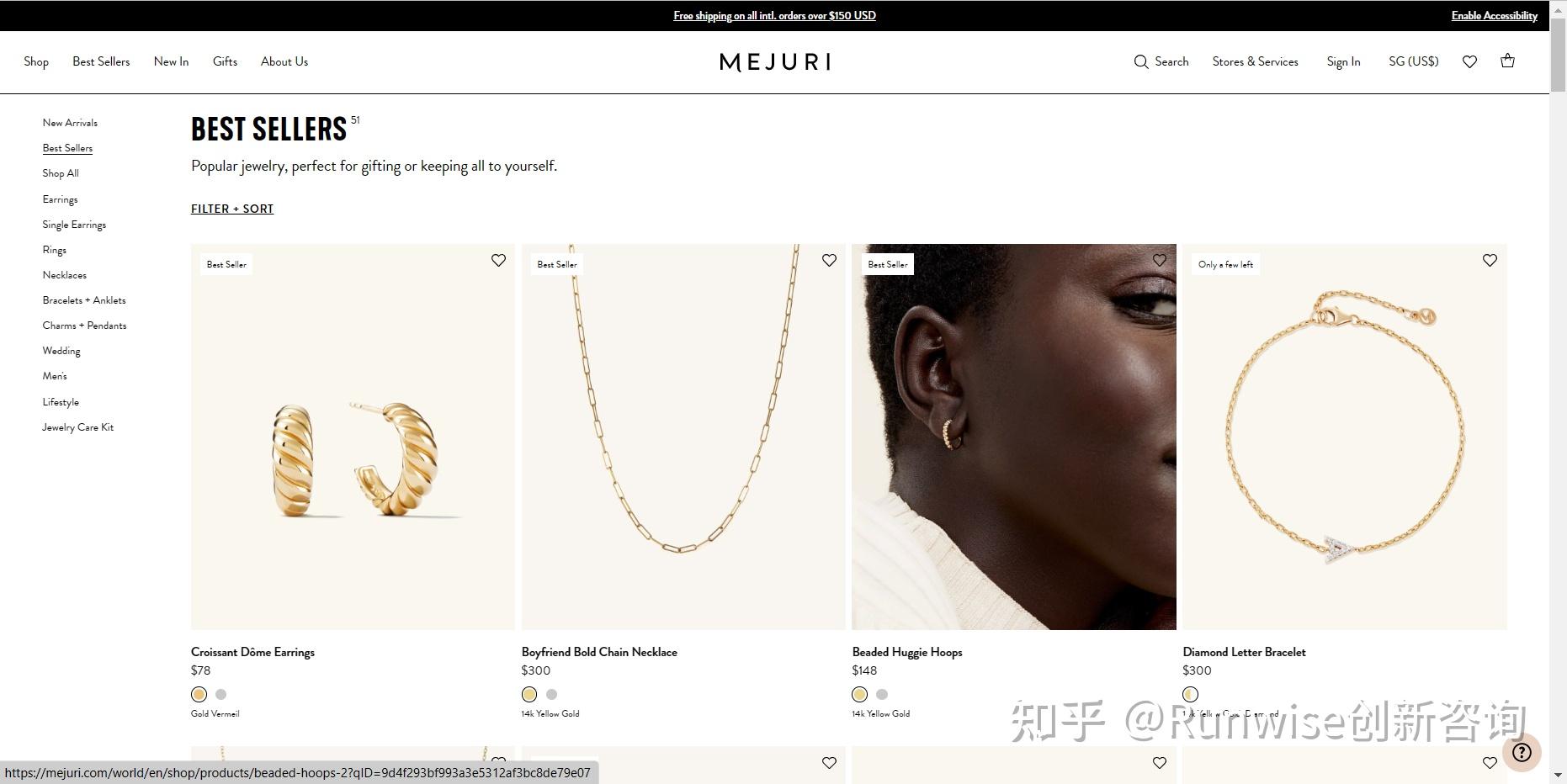Open the shopping bag icon

click(x=1507, y=61)
